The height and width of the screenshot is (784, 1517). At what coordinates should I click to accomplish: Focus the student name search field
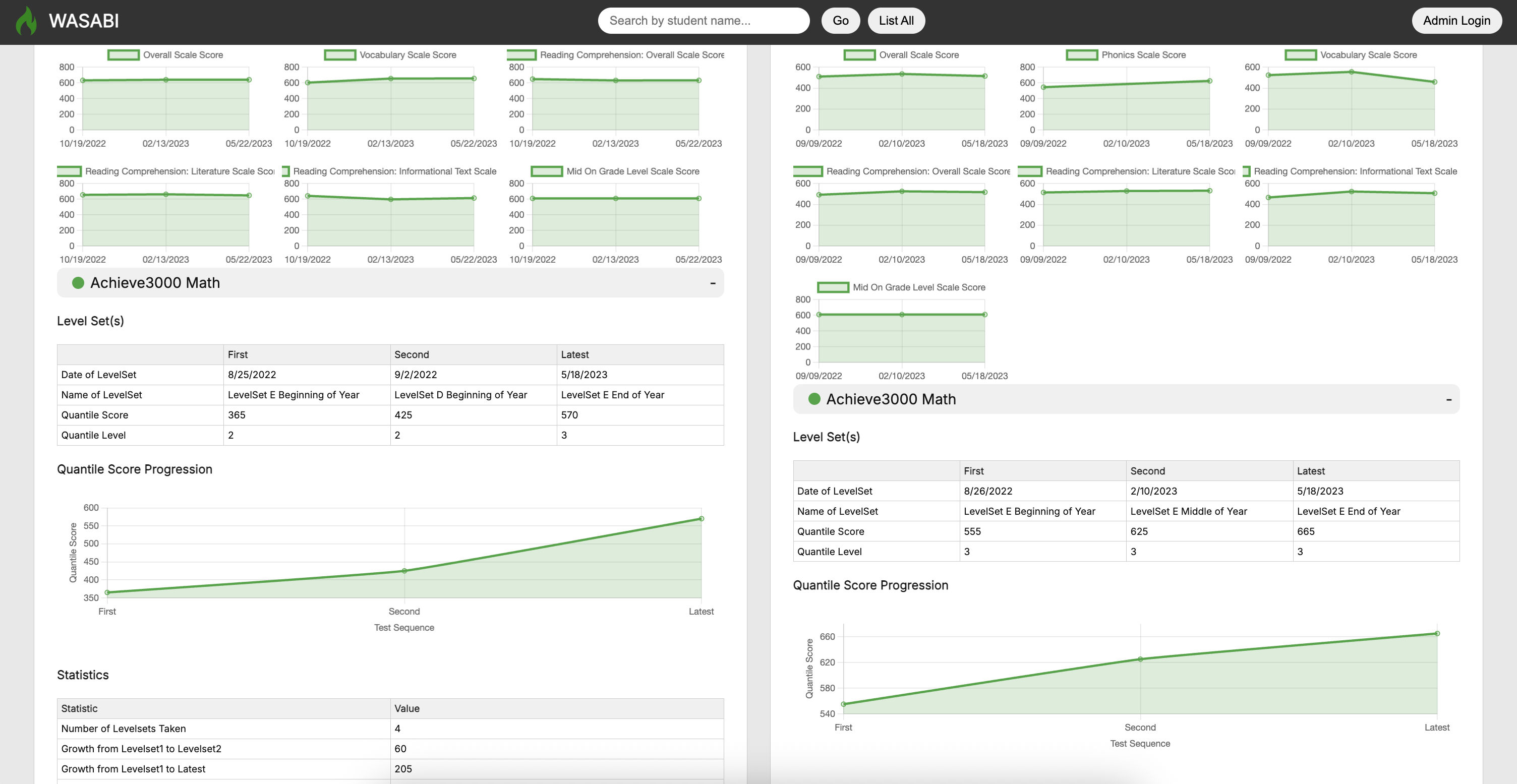(703, 21)
